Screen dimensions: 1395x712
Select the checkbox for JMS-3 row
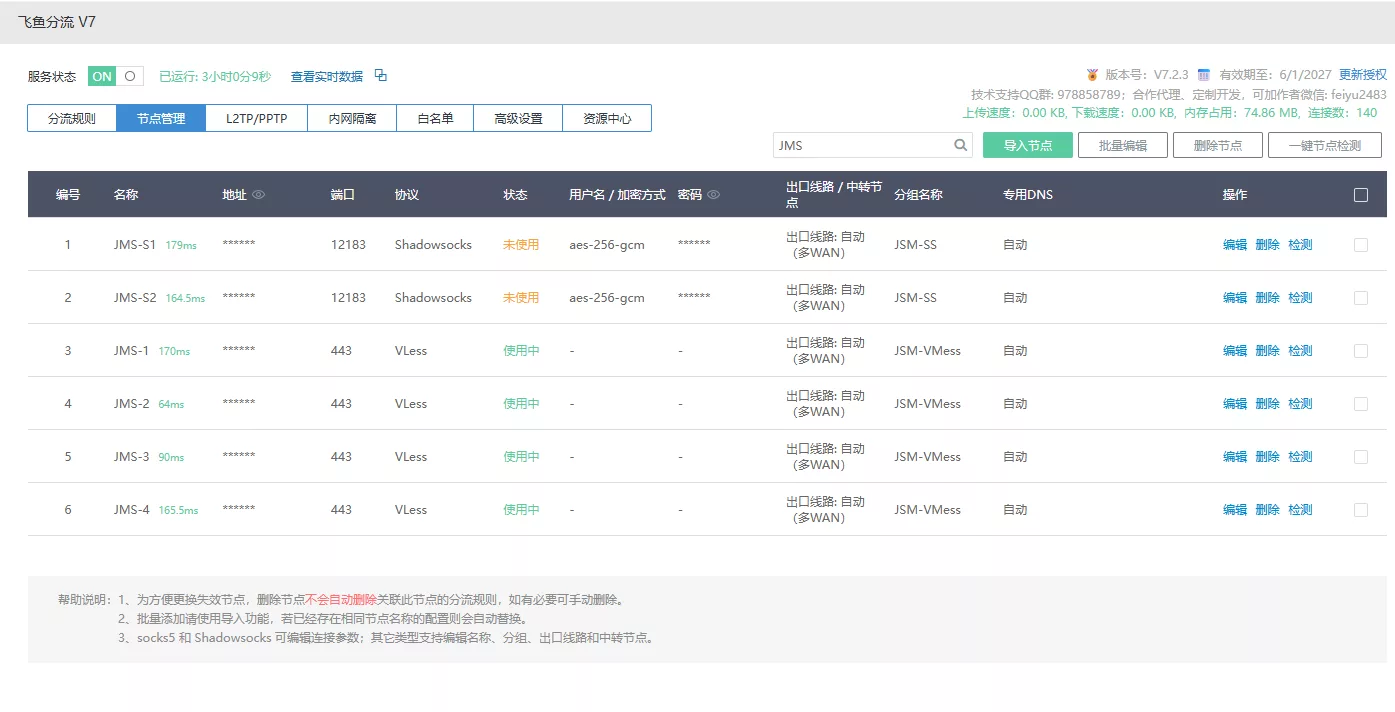coord(1360,456)
